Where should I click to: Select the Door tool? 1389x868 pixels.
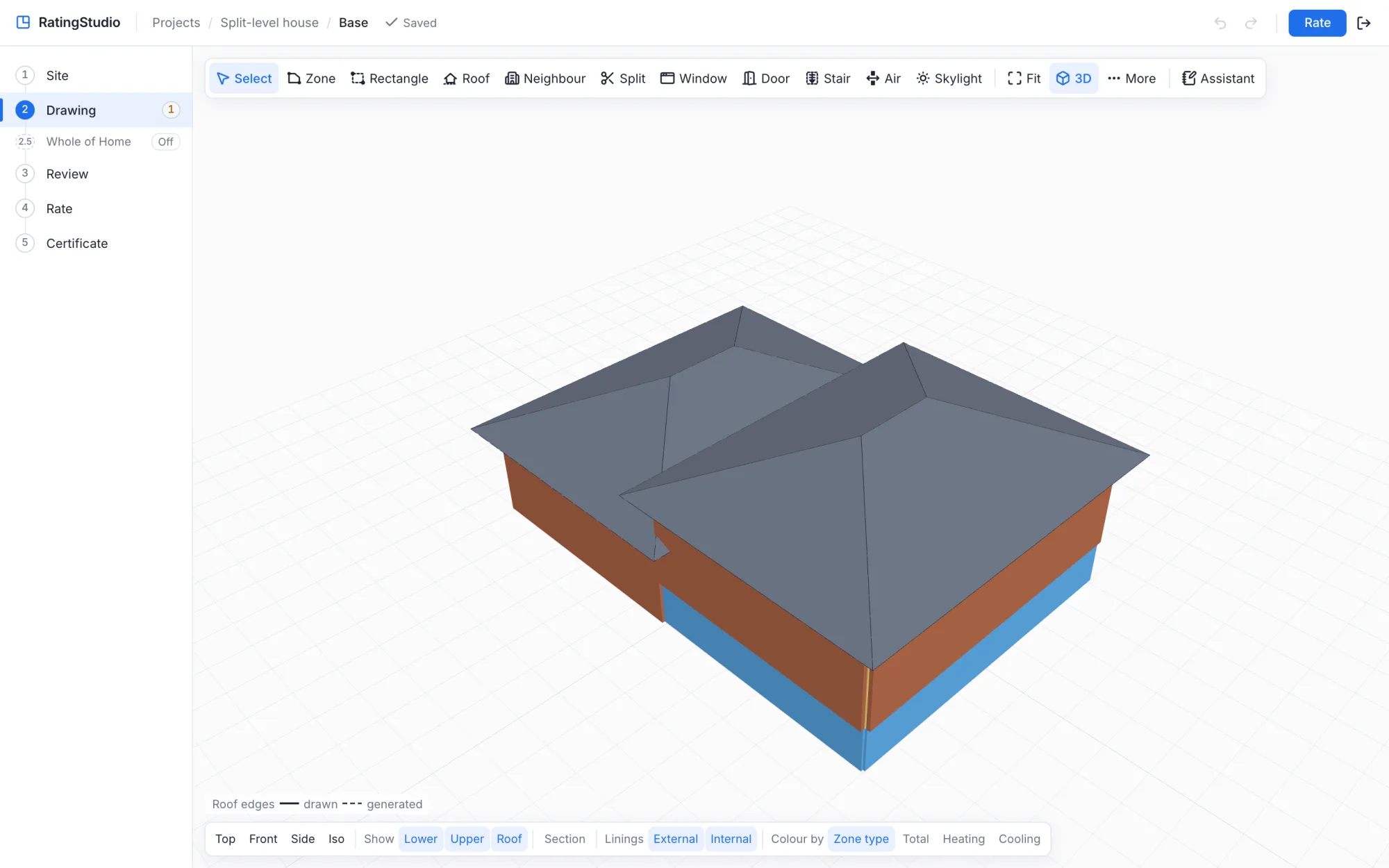click(x=766, y=78)
